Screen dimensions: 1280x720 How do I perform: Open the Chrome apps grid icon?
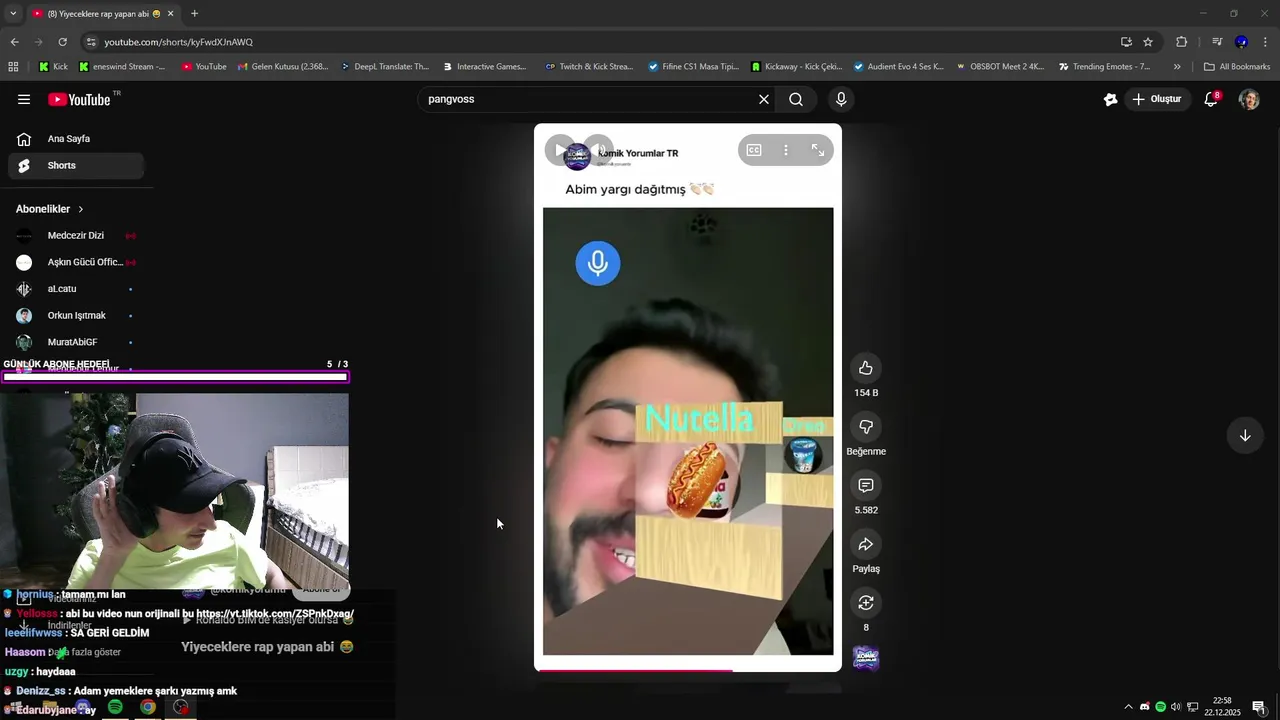(x=13, y=67)
